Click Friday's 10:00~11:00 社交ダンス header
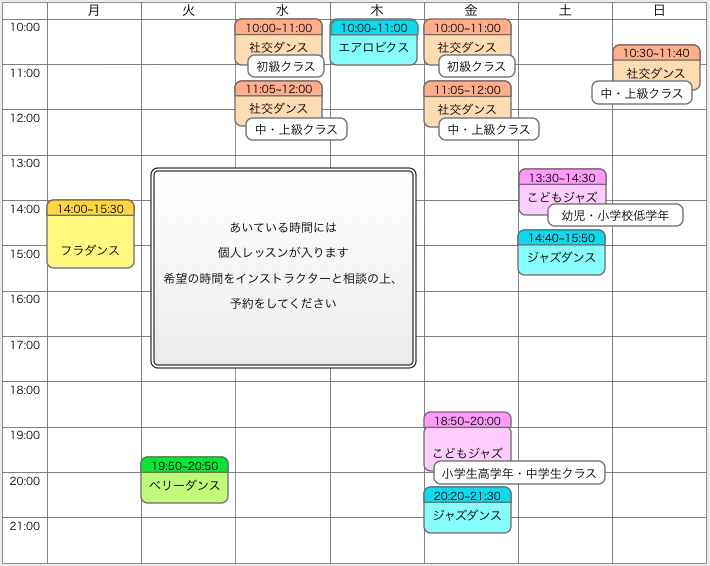 point(467,28)
